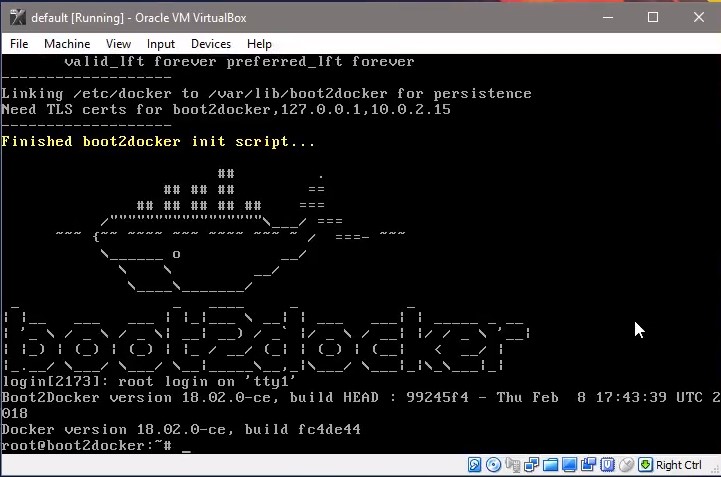Viewport: 721px width, 477px height.
Task: Click the mouse integration status icon
Action: click(x=626, y=465)
